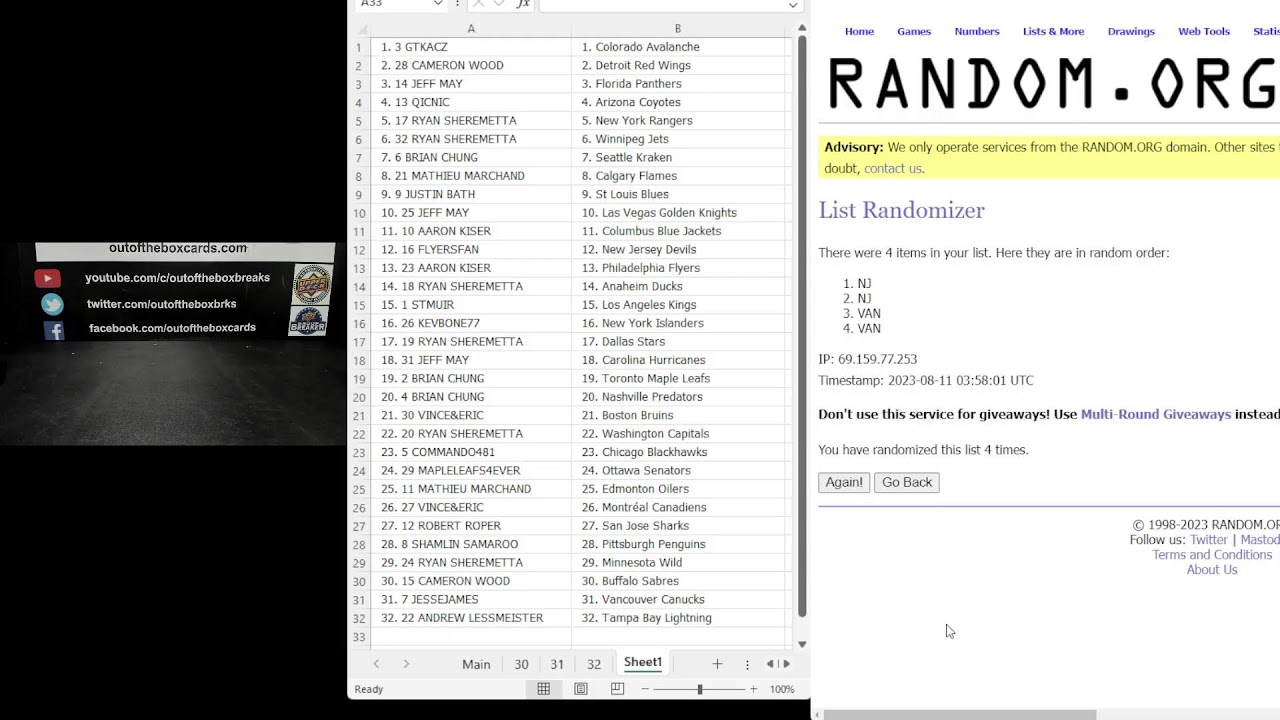This screenshot has height=720, width=1280.
Task: Click the Twitter bird icon in overlay
Action: click(52, 304)
